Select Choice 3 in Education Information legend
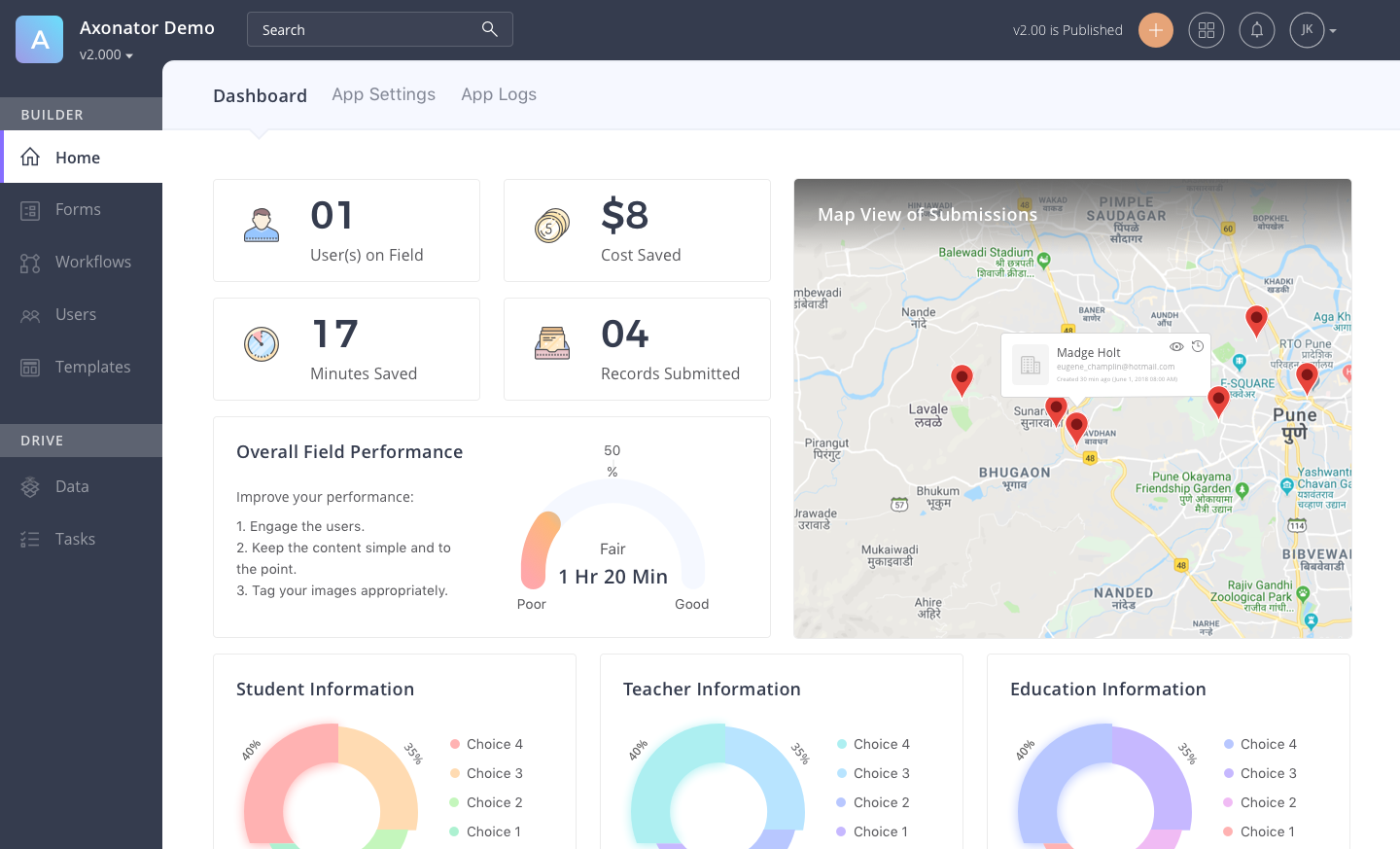 click(x=1260, y=773)
